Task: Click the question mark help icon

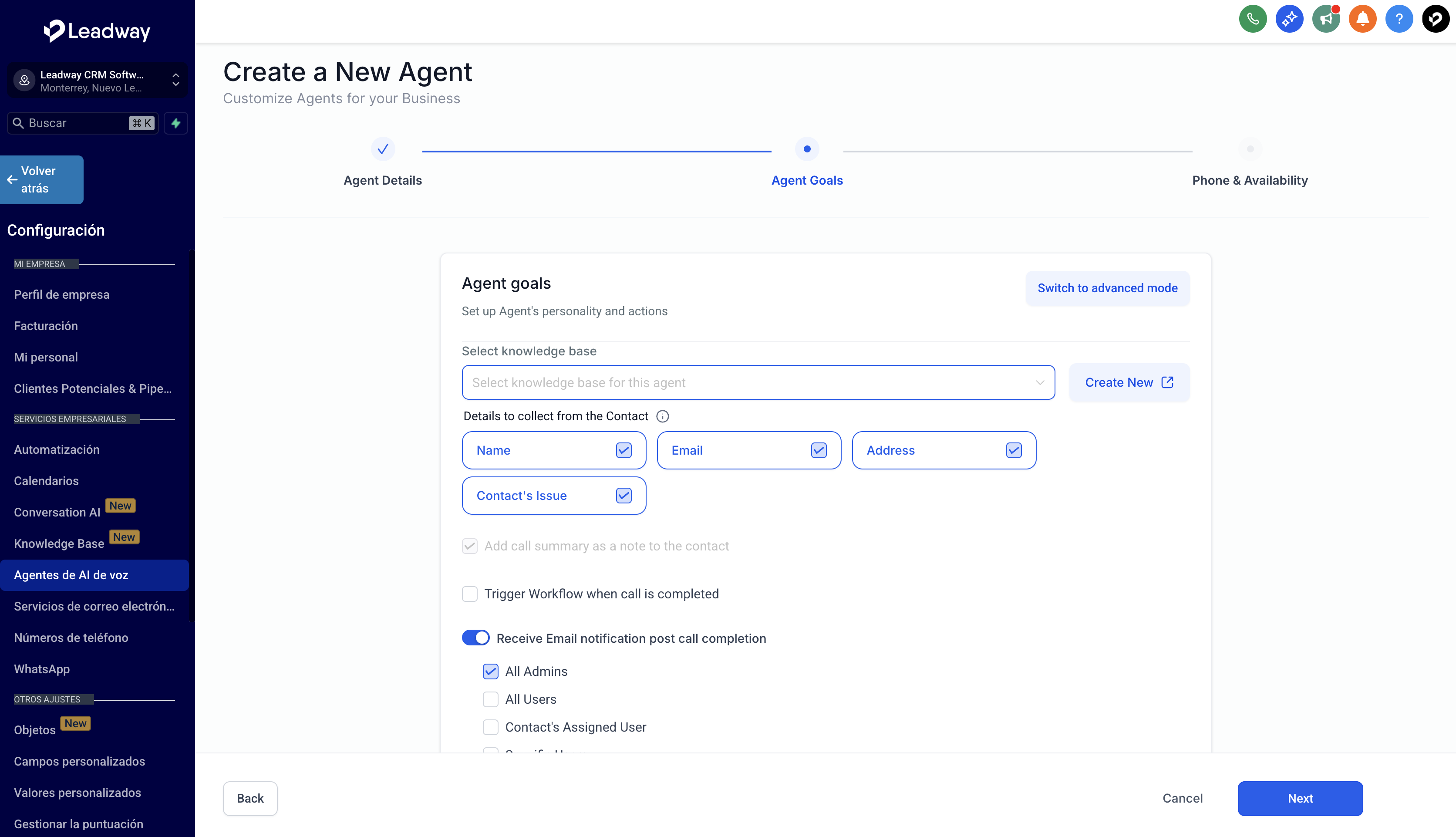Action: point(1399,19)
